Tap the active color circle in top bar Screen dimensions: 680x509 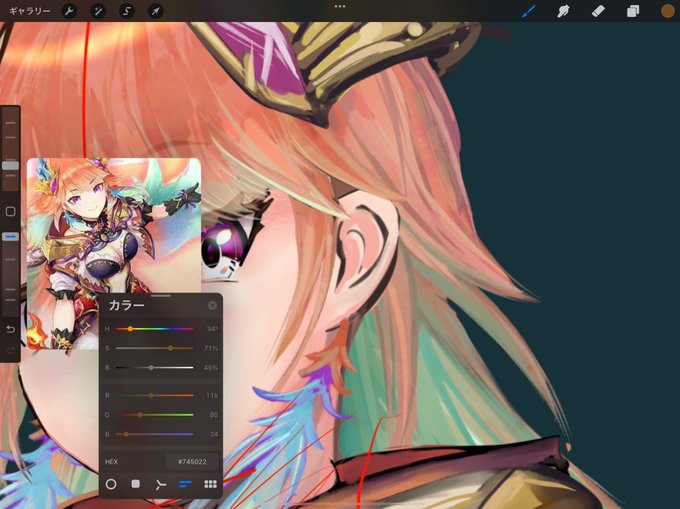coord(668,11)
